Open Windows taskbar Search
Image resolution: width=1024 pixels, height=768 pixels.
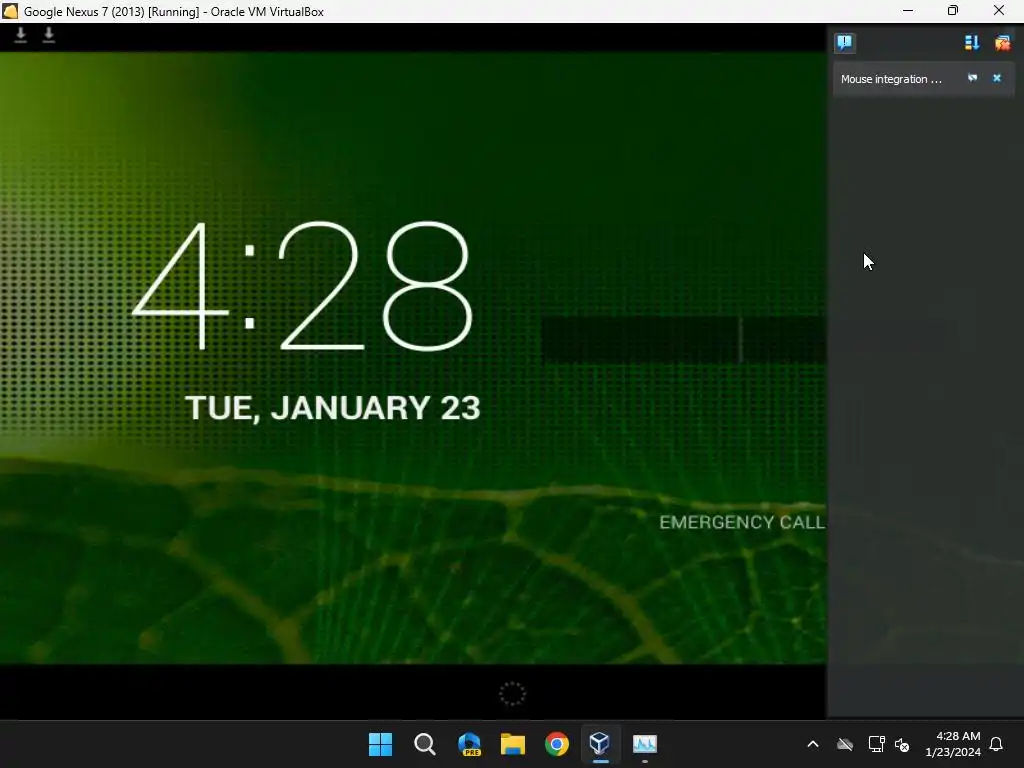pyautogui.click(x=424, y=744)
